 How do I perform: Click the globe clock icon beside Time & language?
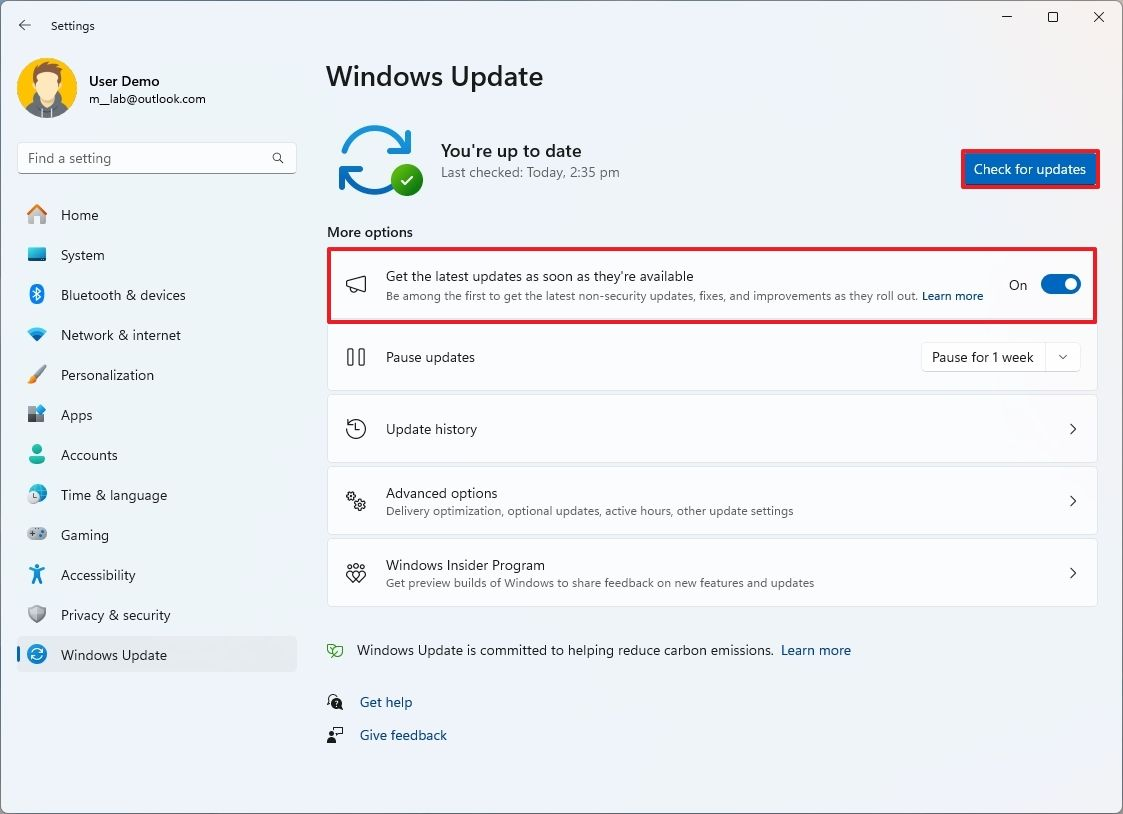click(37, 495)
